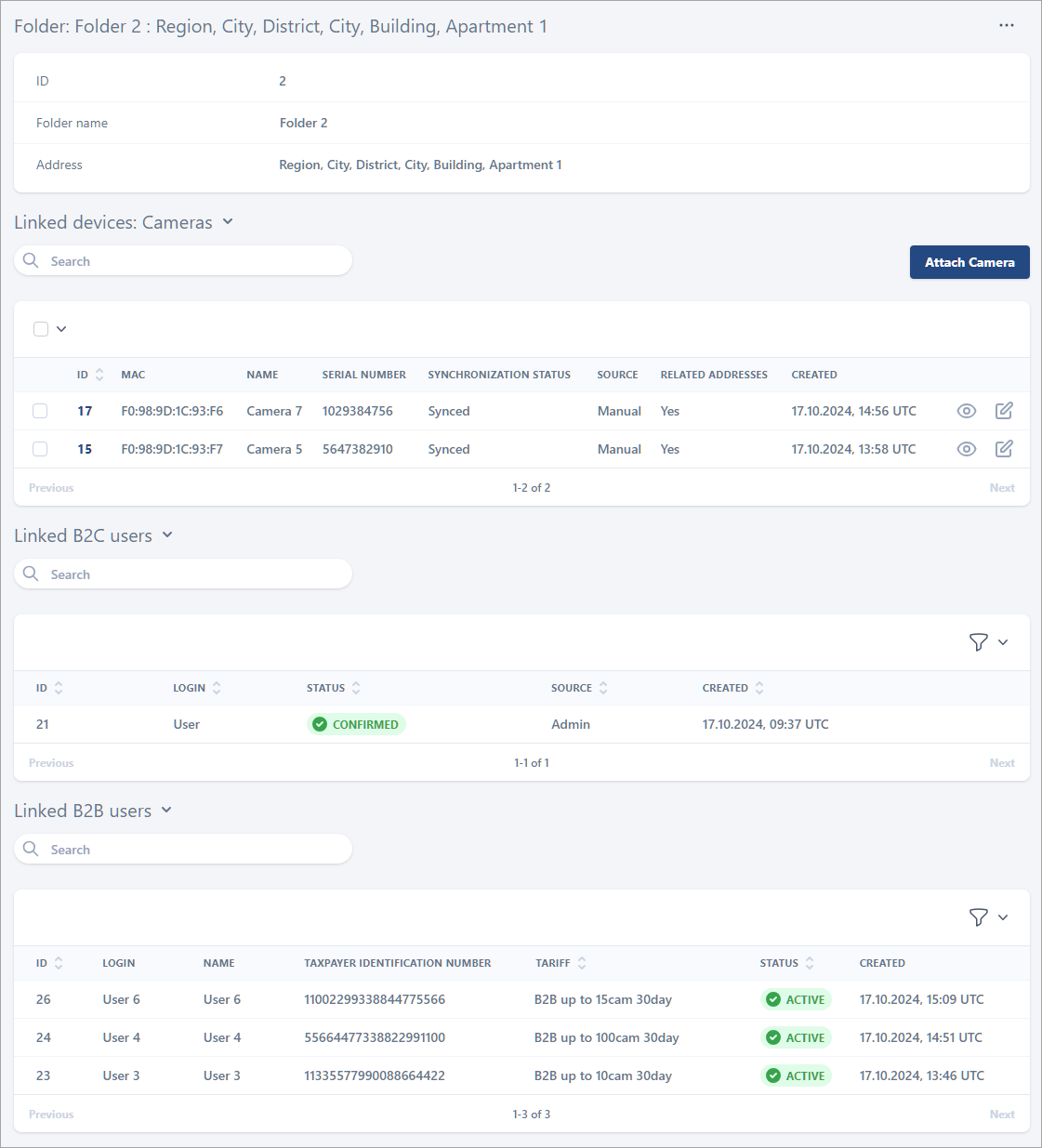Click the Attach Camera button

[969, 262]
